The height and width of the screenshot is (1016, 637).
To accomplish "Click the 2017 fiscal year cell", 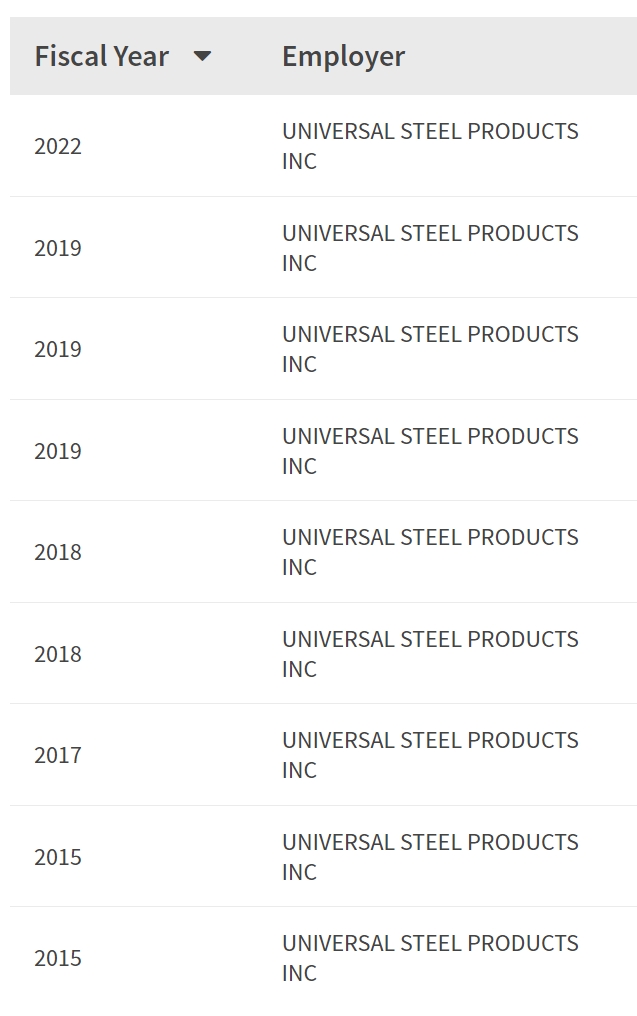I will [x=58, y=755].
